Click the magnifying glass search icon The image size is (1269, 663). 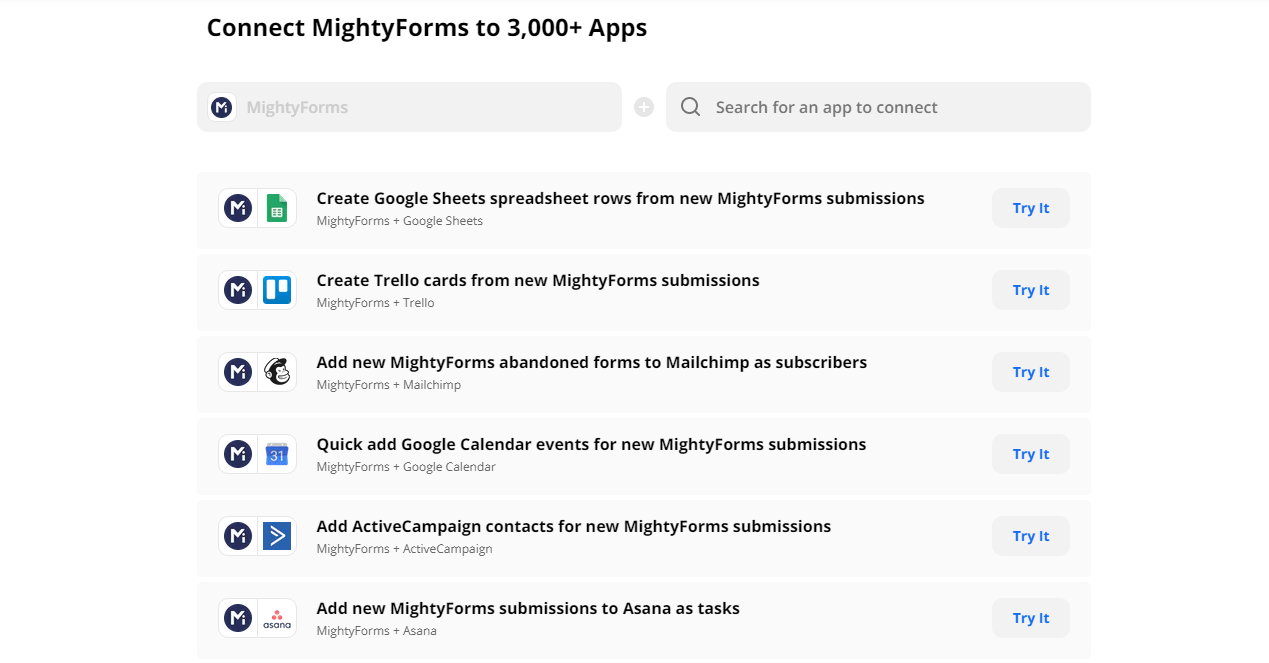690,107
